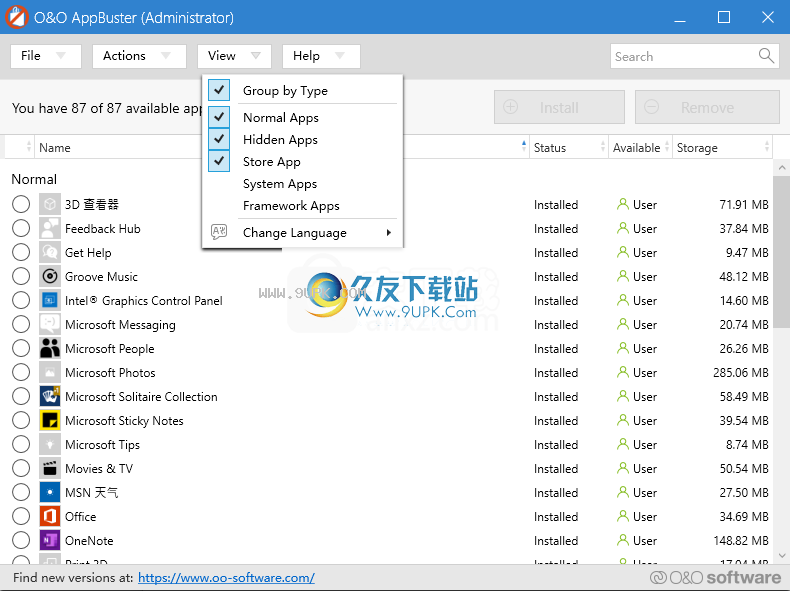Click the Microsoft Sticky Notes icon
Image resolution: width=790 pixels, height=591 pixels.
(x=50, y=420)
